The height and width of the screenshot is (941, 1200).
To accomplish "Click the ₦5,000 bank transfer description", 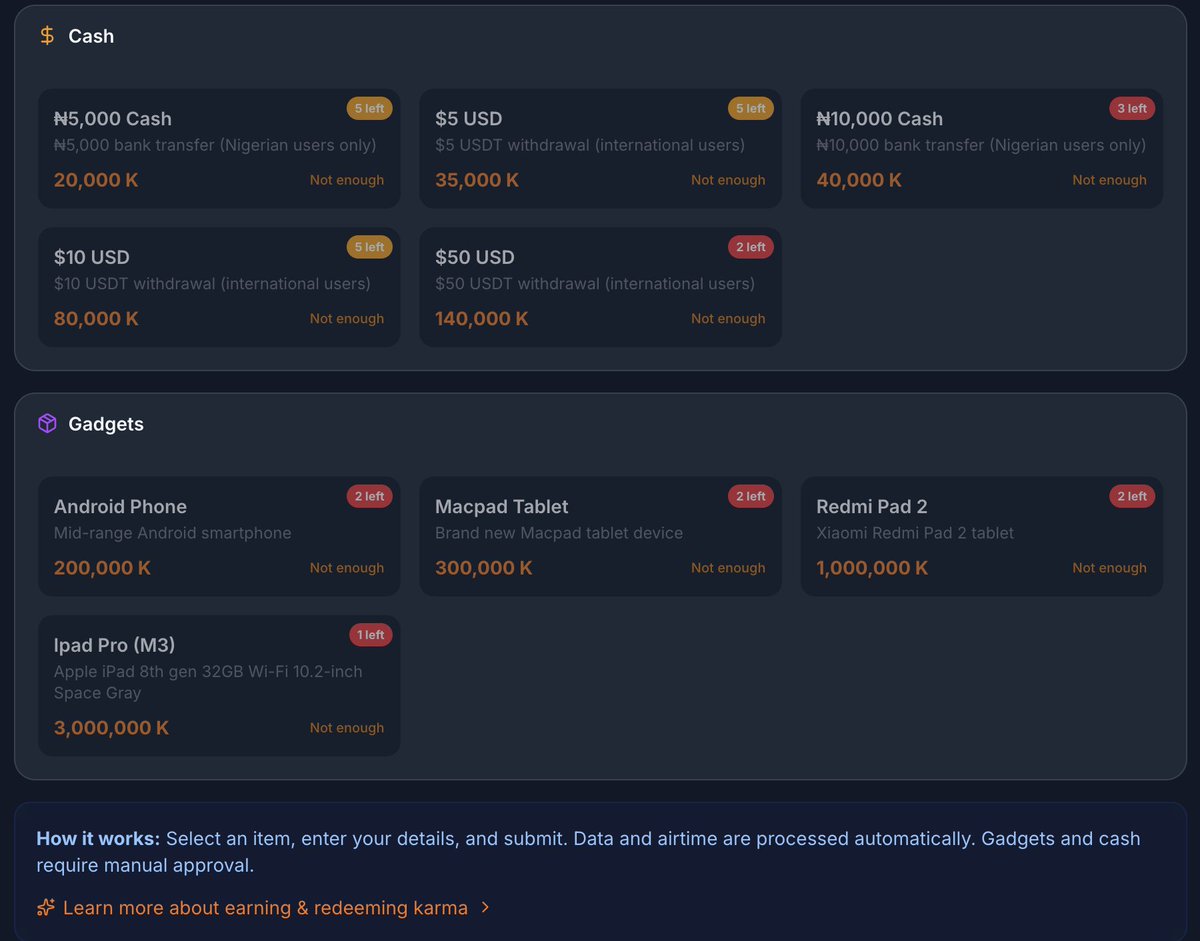I will [215, 145].
